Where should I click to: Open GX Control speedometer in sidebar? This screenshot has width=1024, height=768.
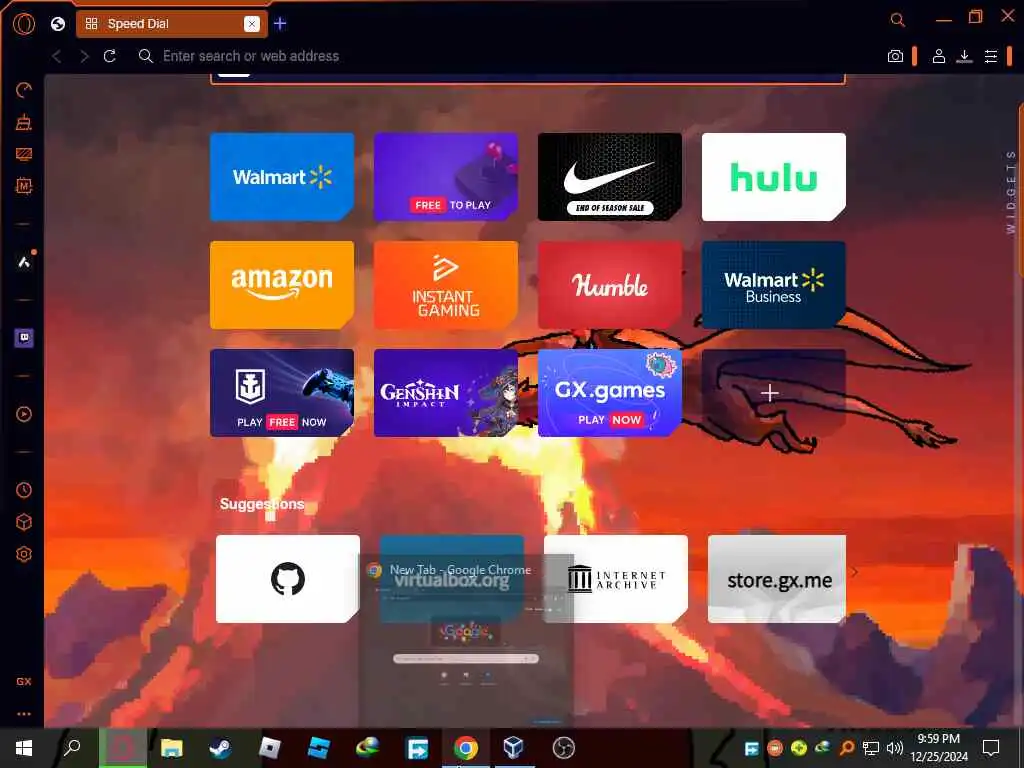(24, 90)
